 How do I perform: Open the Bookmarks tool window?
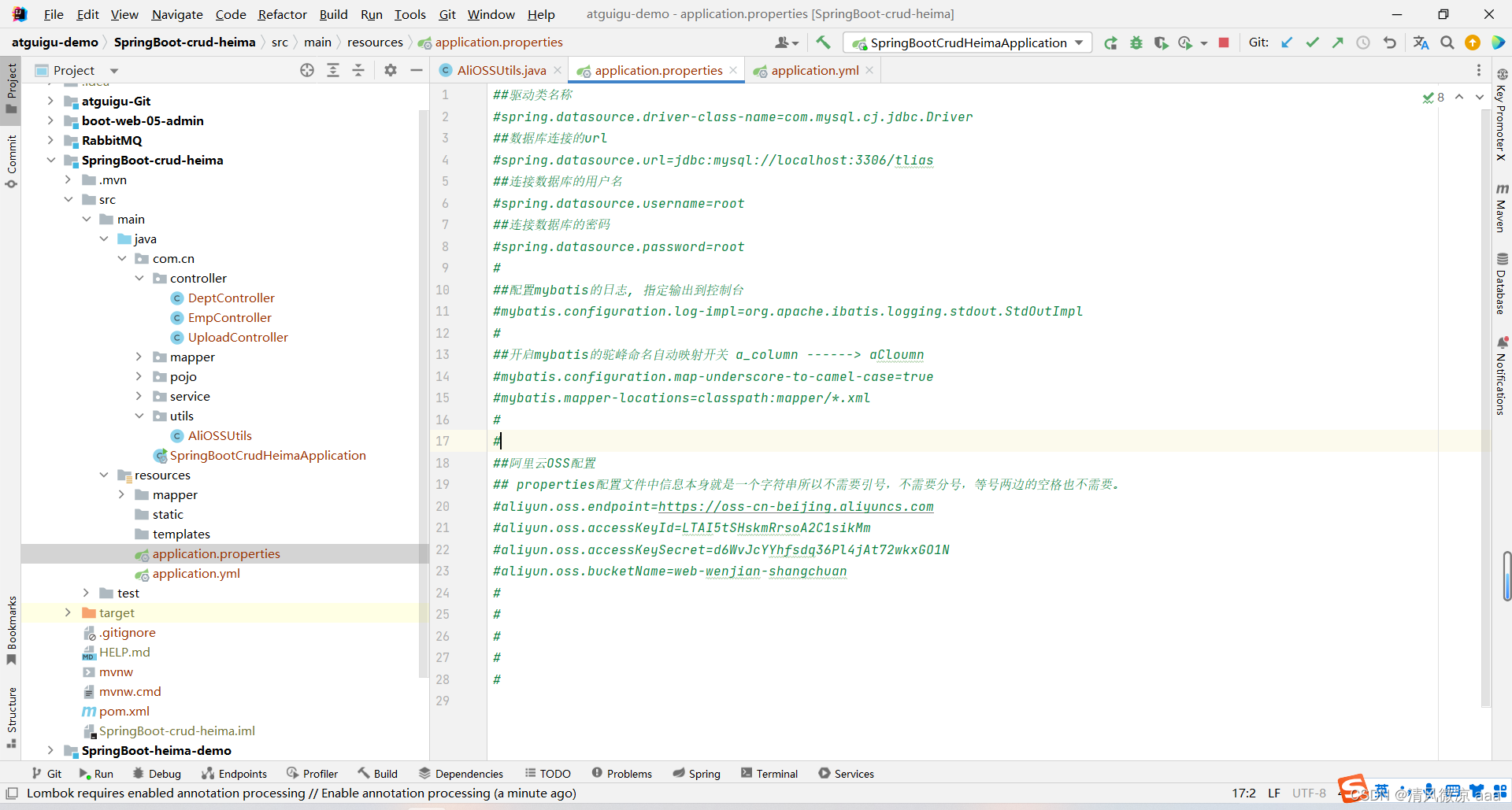tap(11, 630)
